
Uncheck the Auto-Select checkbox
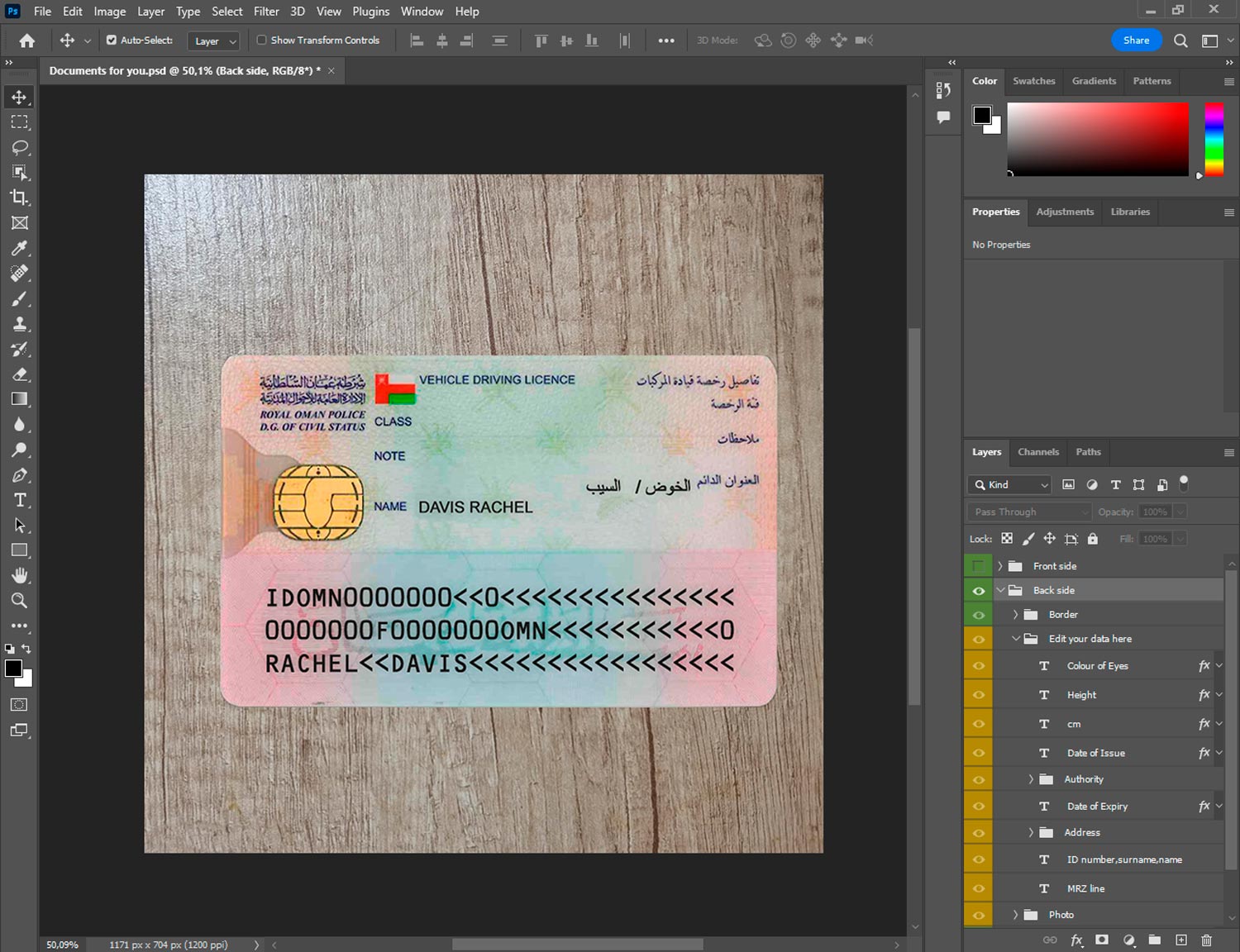coord(112,40)
